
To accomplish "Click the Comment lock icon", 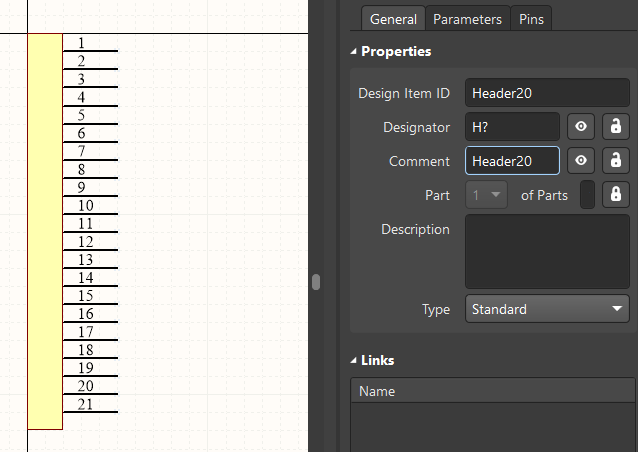I will pos(616,160).
